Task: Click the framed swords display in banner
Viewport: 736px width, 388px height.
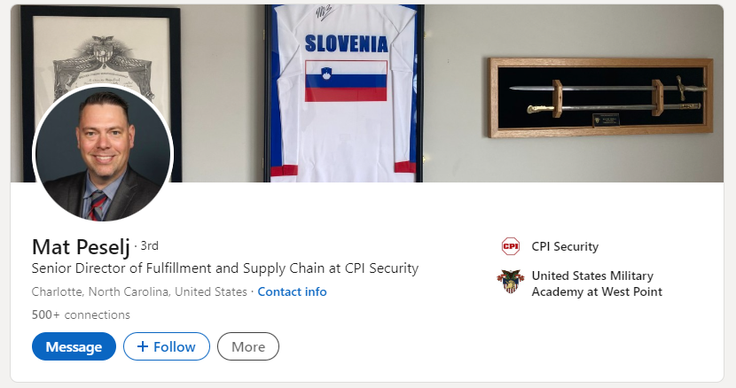Action: coord(600,98)
